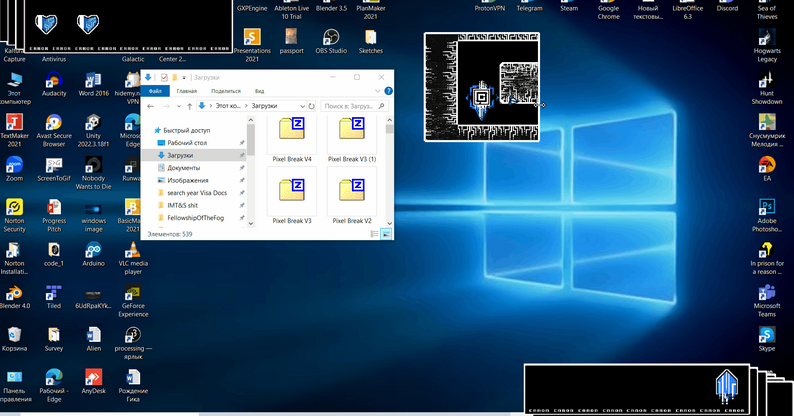Click the Blender 4.0 desktop icon
Image resolution: width=794 pixels, height=416 pixels.
click(15, 292)
